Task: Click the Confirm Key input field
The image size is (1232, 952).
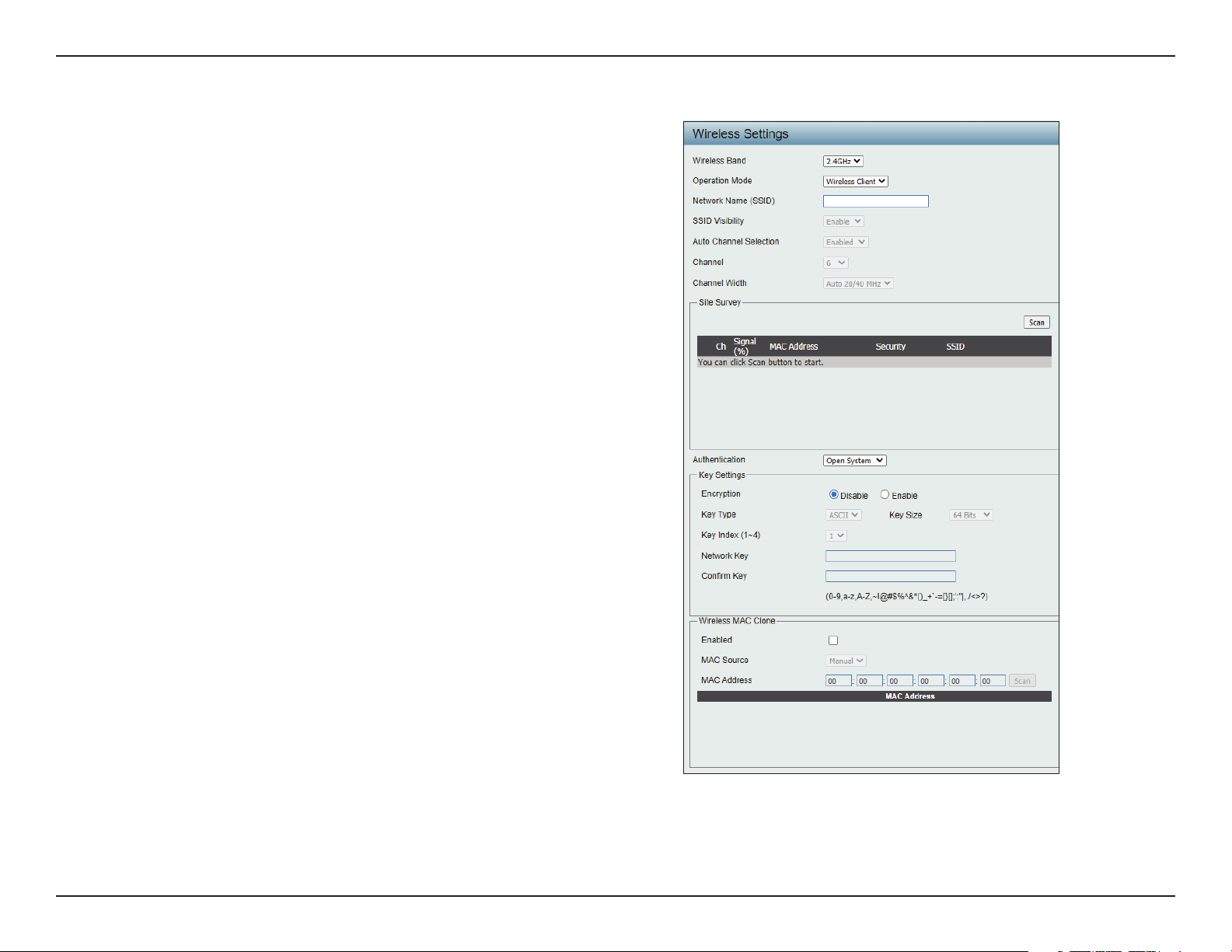Action: click(x=890, y=576)
